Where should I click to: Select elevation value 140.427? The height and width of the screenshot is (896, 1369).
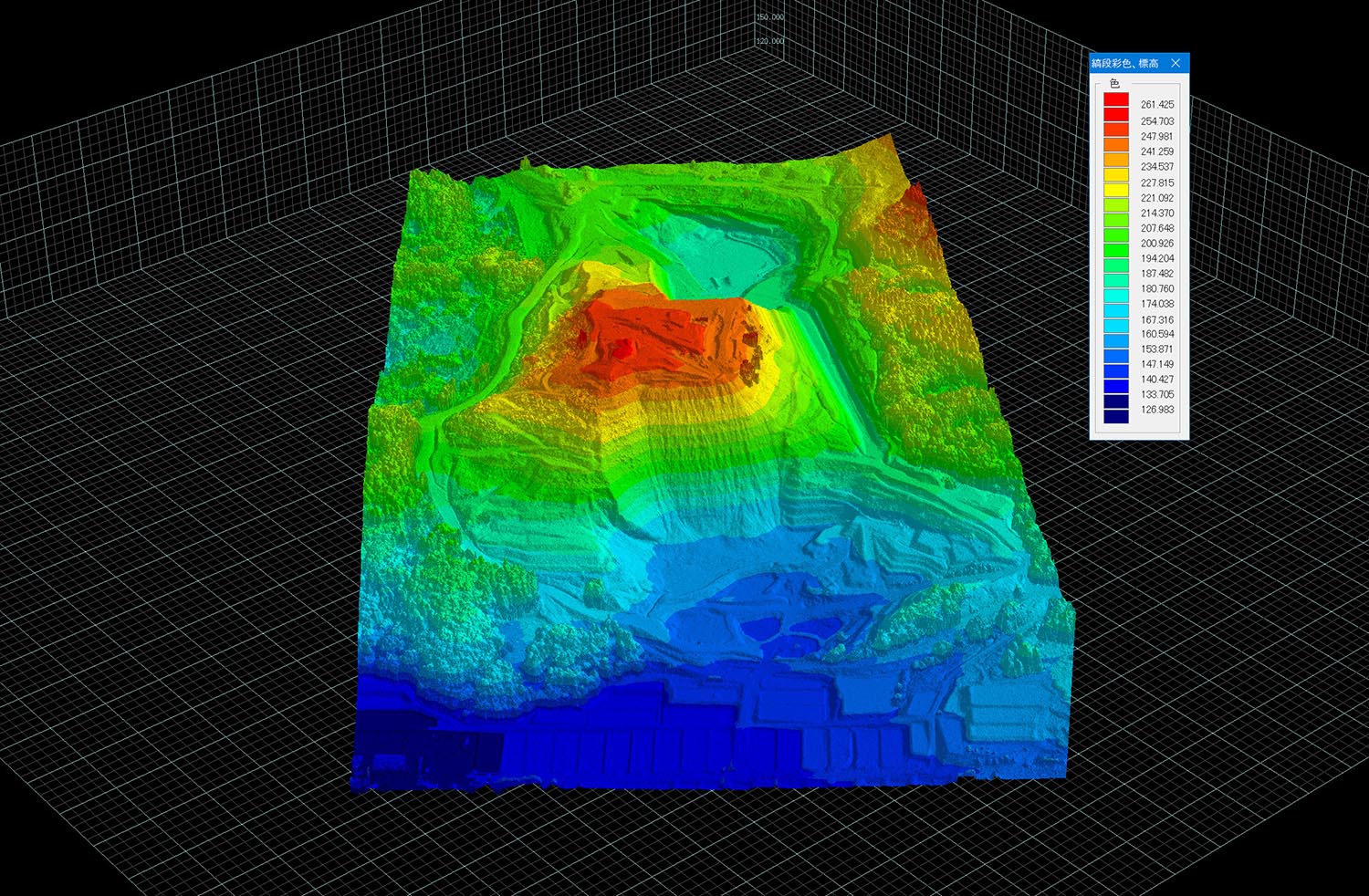click(x=1157, y=380)
